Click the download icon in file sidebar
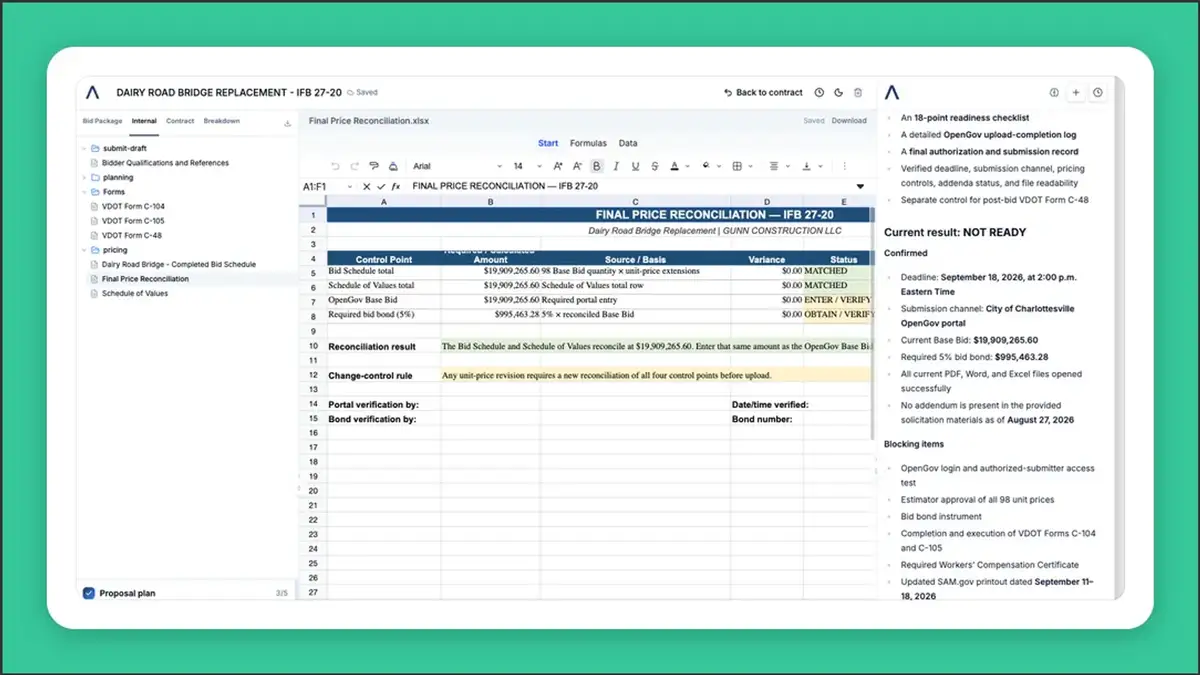The height and width of the screenshot is (675, 1200). [x=288, y=123]
